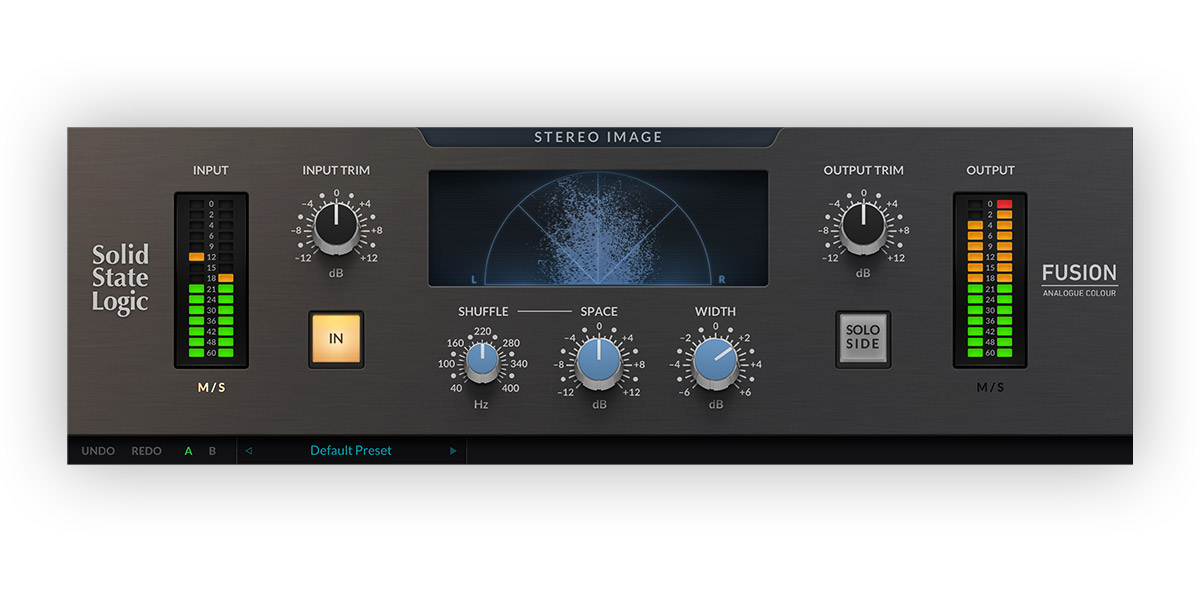Click the OUTPUT TRIM knob

tap(862, 228)
